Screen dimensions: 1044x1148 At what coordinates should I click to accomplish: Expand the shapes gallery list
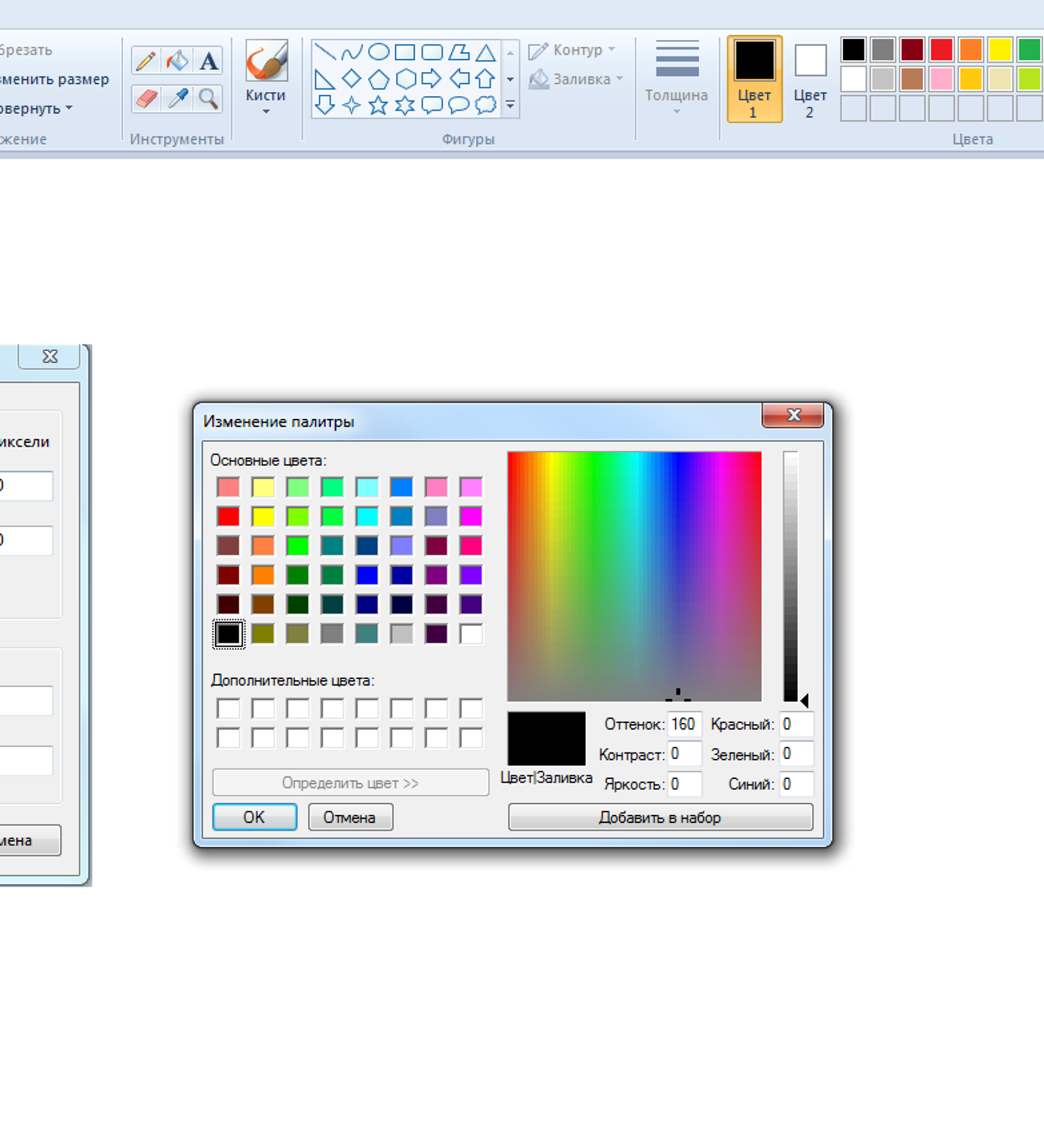point(510,105)
